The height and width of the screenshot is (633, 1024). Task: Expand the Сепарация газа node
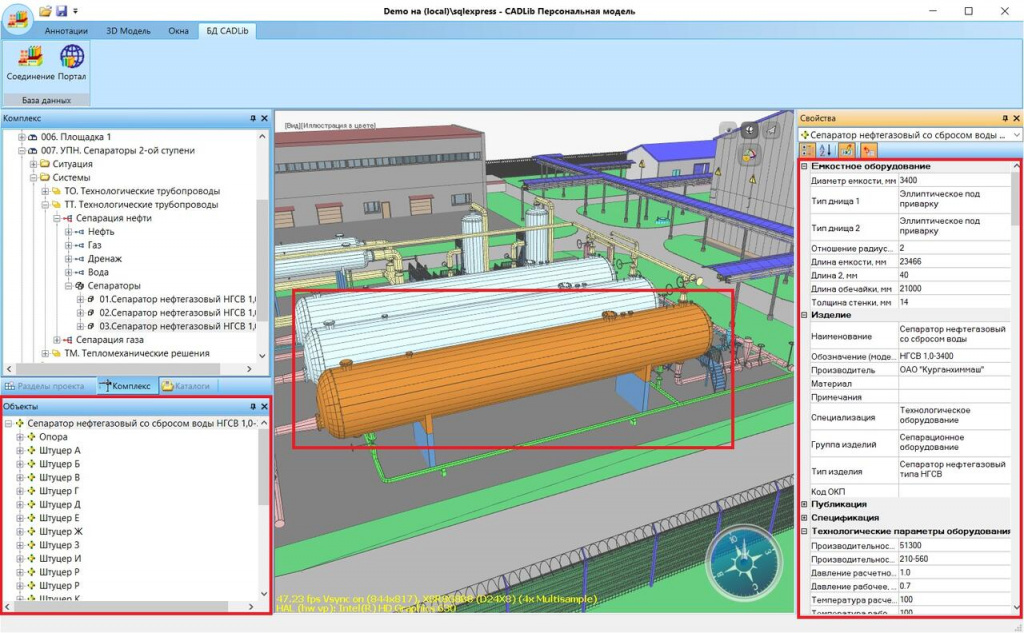click(57, 340)
